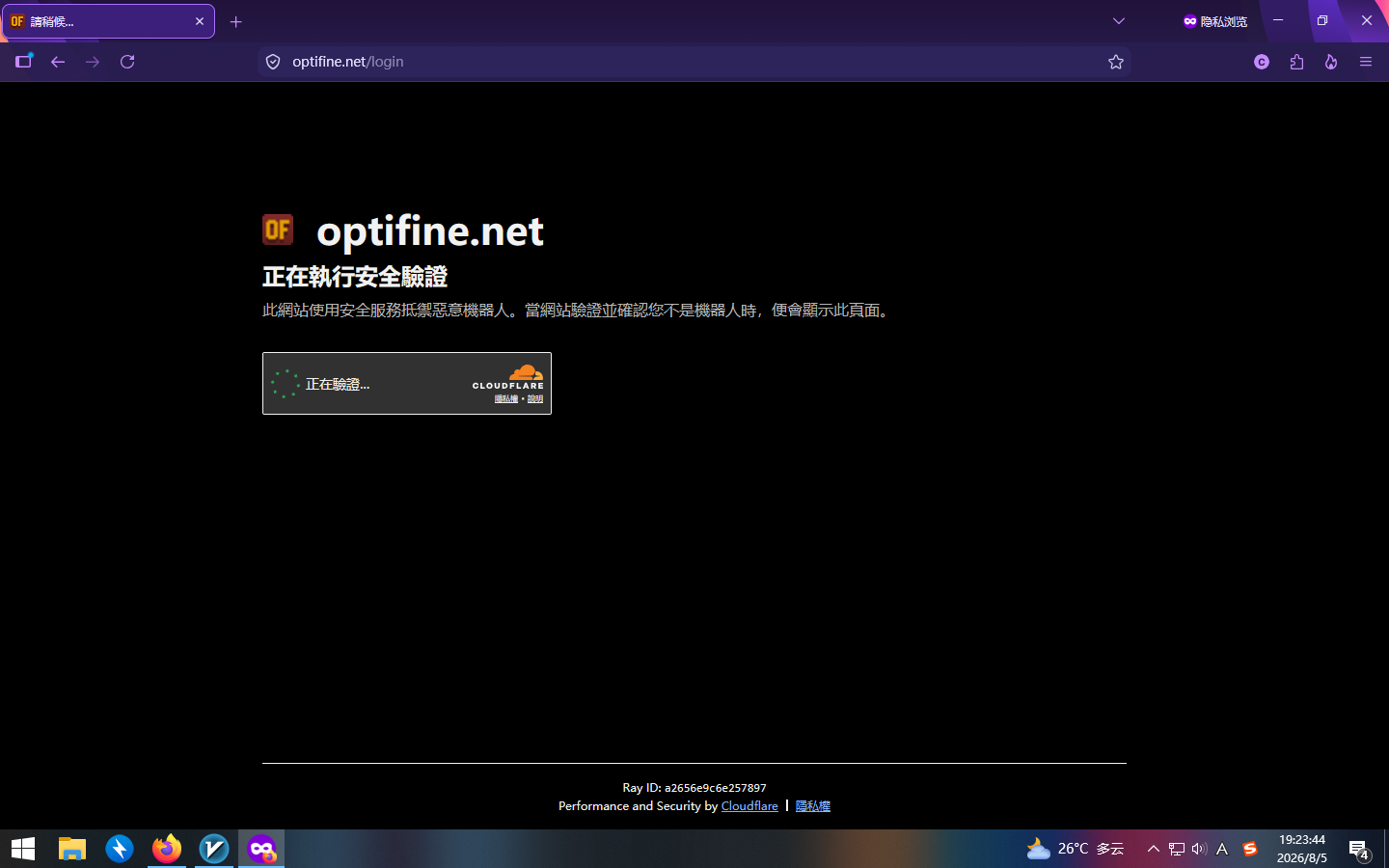Open the 說明 link inside verification widget
The width and height of the screenshot is (1389, 868).
pos(535,399)
